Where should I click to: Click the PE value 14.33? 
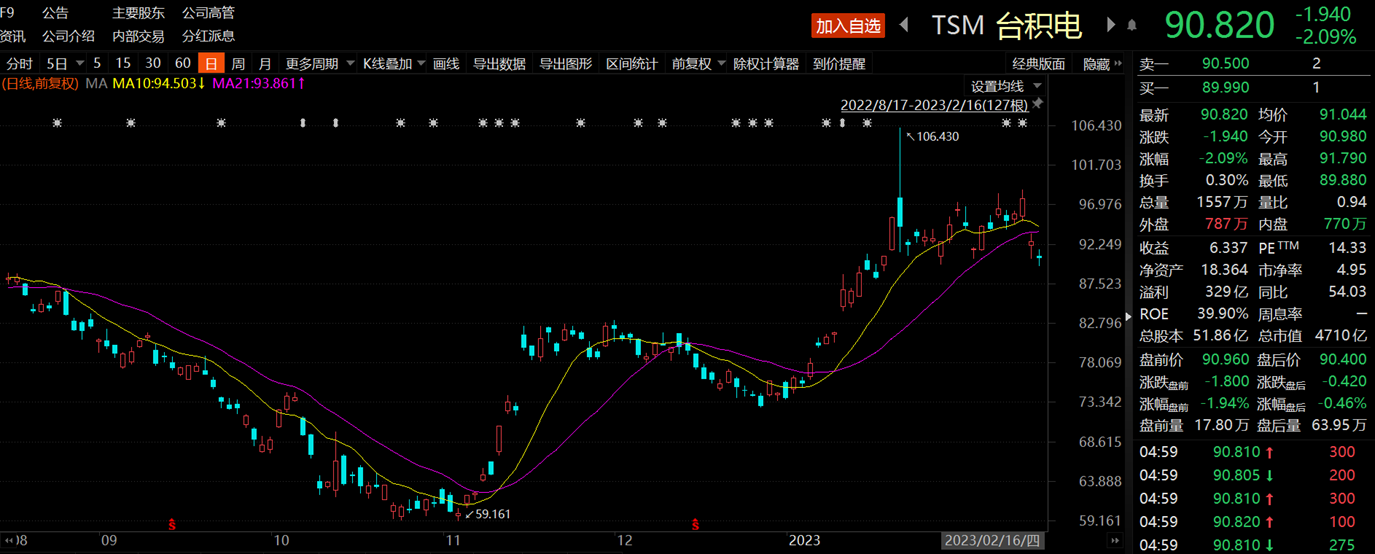coord(1348,247)
